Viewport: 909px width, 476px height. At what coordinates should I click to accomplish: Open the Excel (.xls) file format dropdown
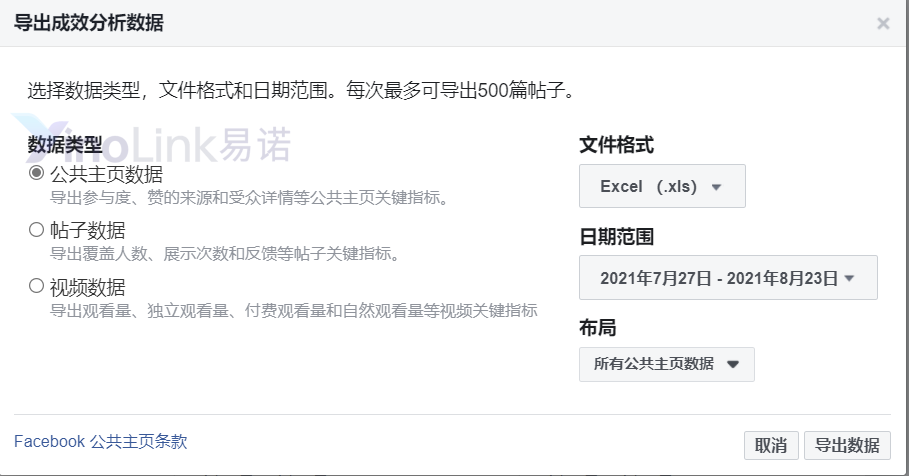click(x=662, y=186)
